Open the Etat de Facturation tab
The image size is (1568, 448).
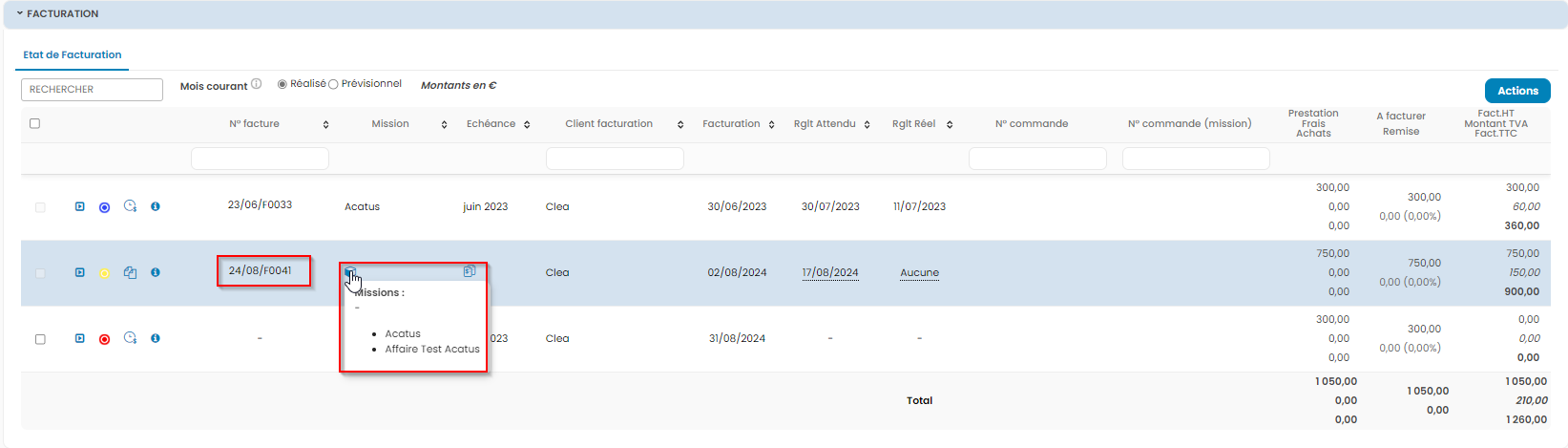(73, 54)
